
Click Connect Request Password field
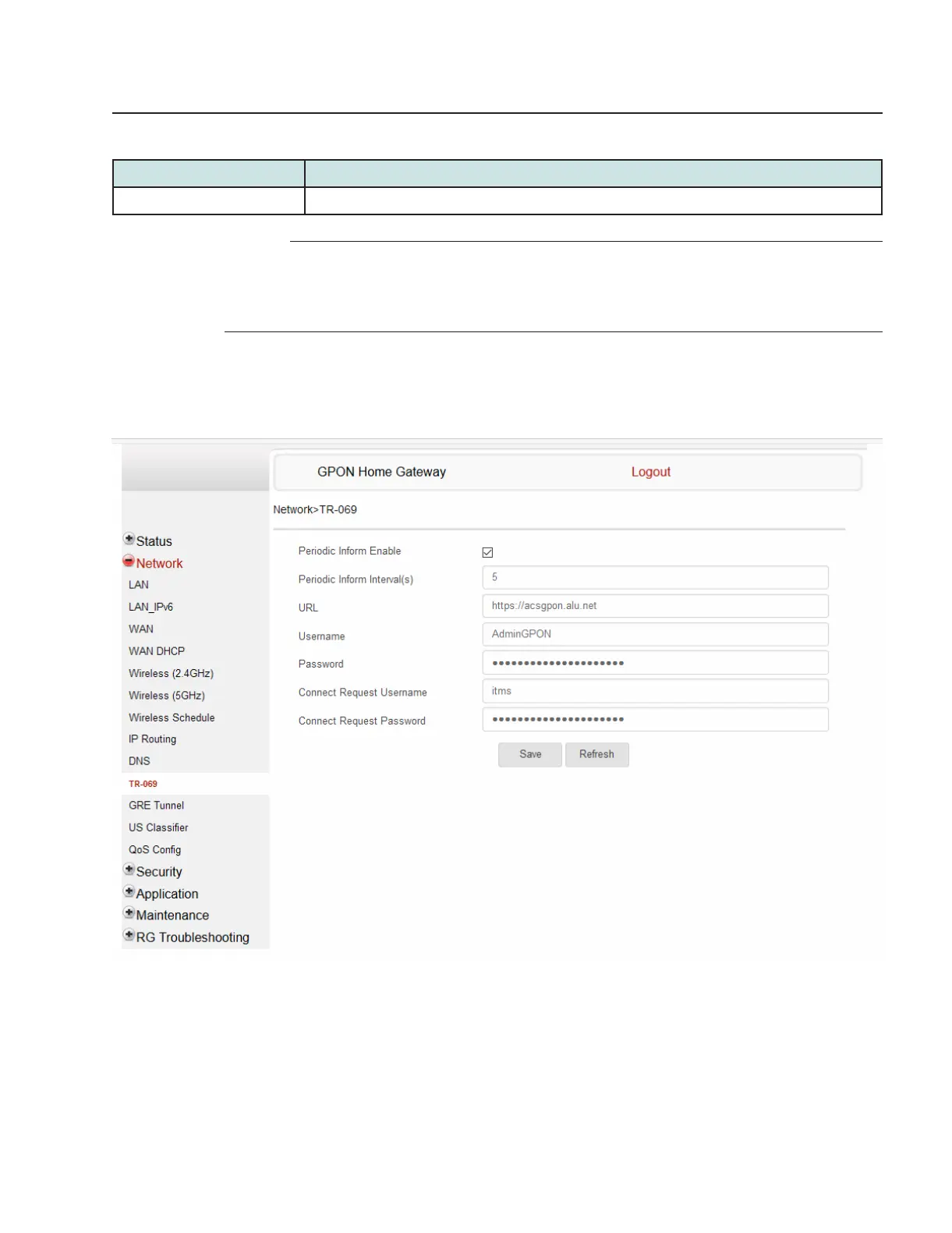click(655, 720)
